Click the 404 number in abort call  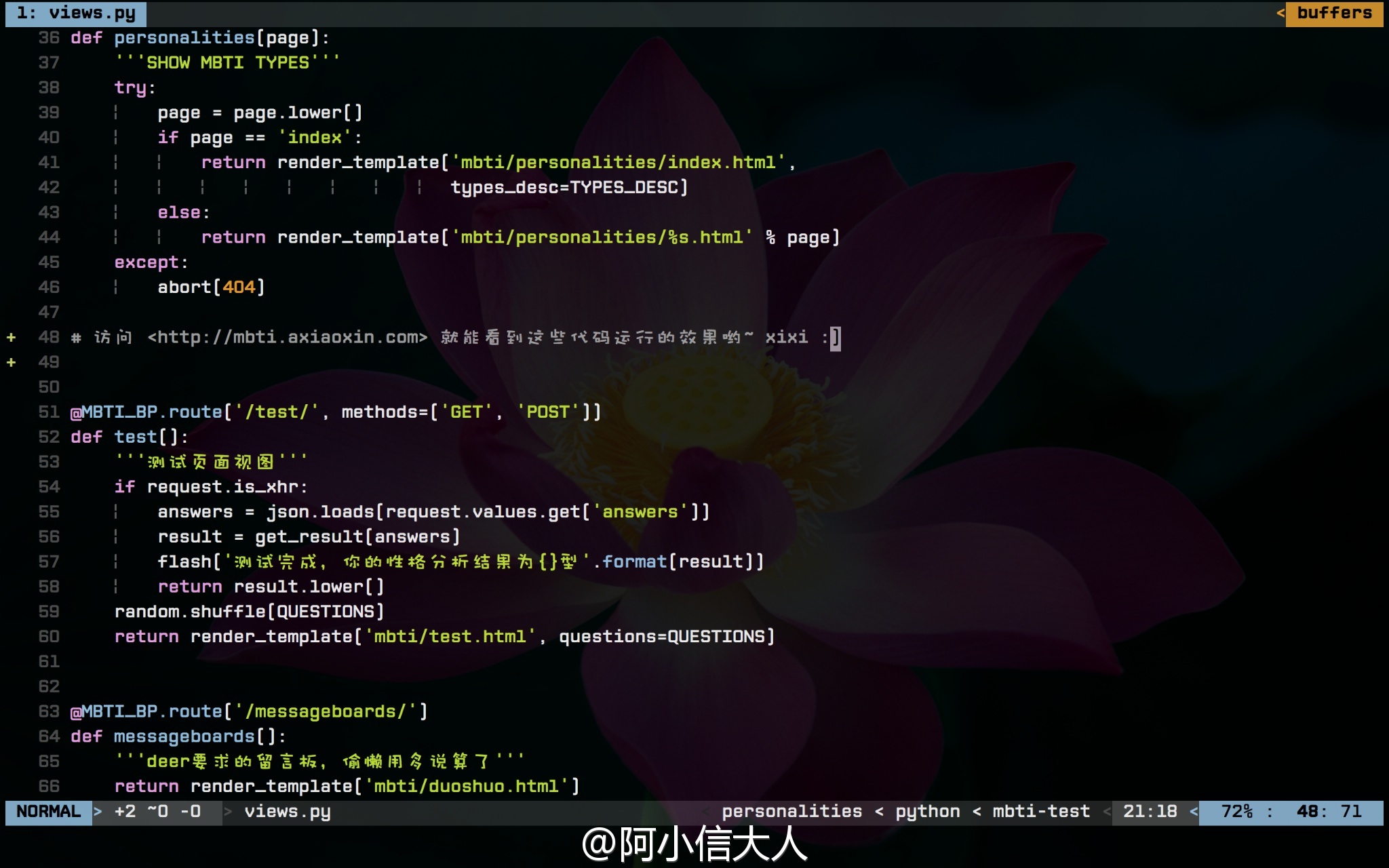tap(239, 288)
